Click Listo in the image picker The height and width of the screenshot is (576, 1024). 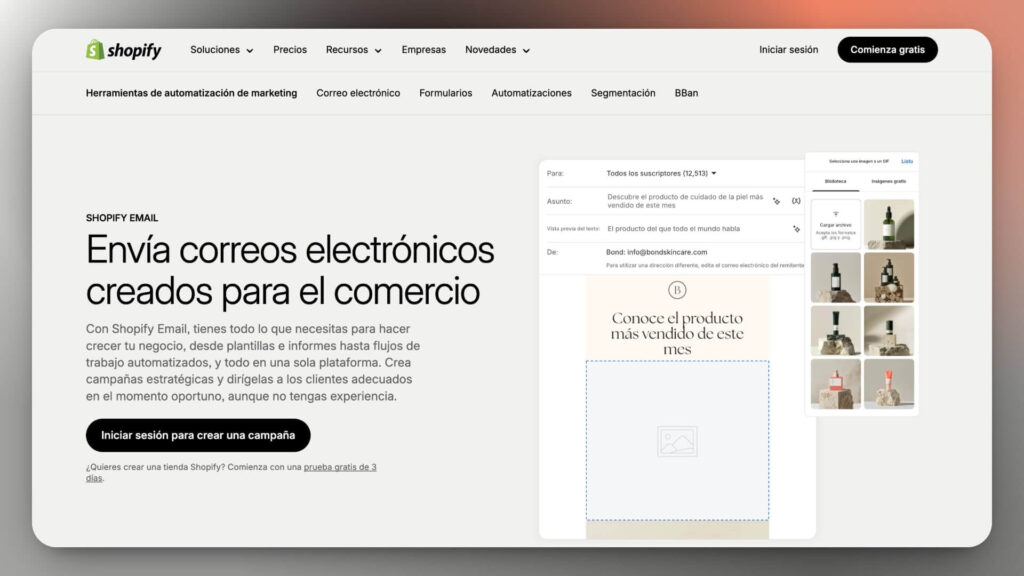(907, 161)
